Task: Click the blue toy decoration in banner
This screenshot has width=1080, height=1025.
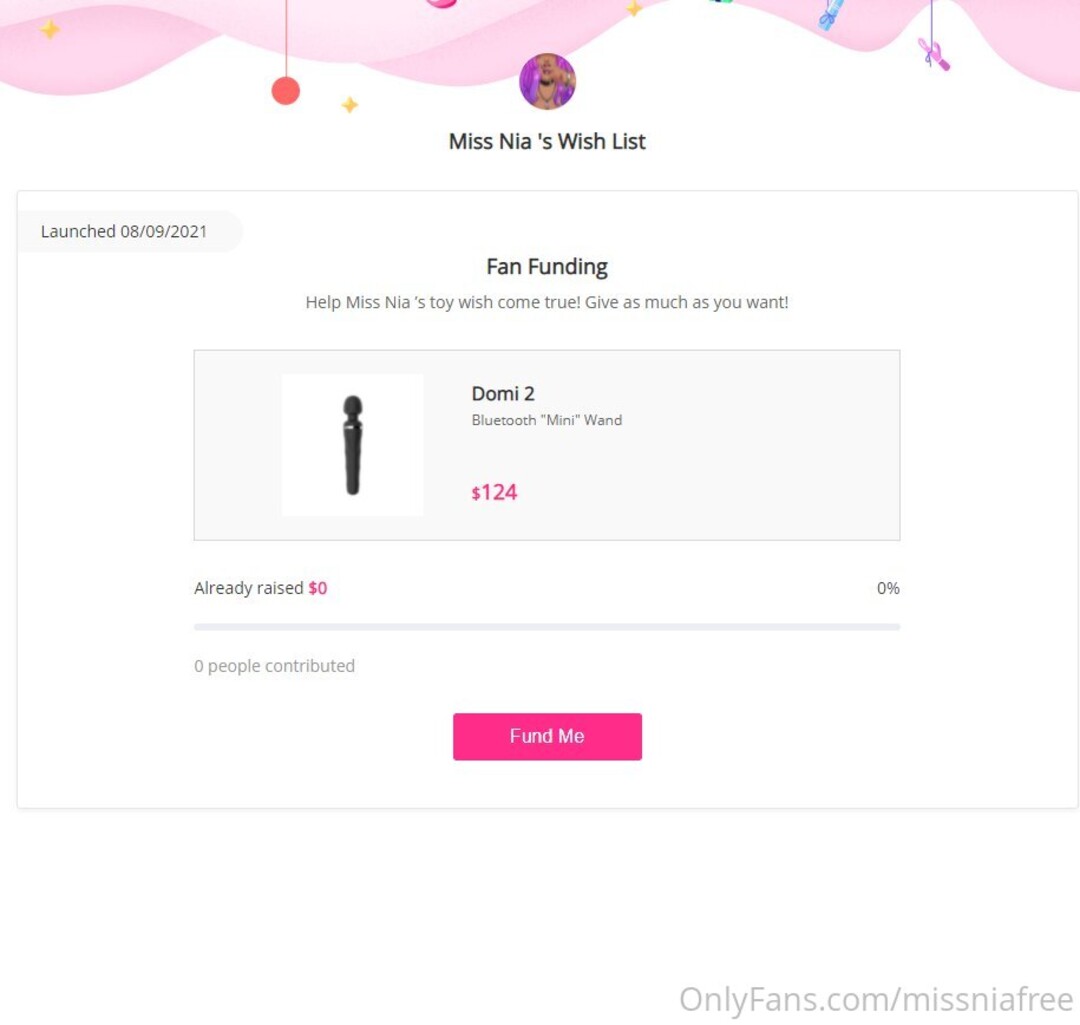Action: [830, 15]
